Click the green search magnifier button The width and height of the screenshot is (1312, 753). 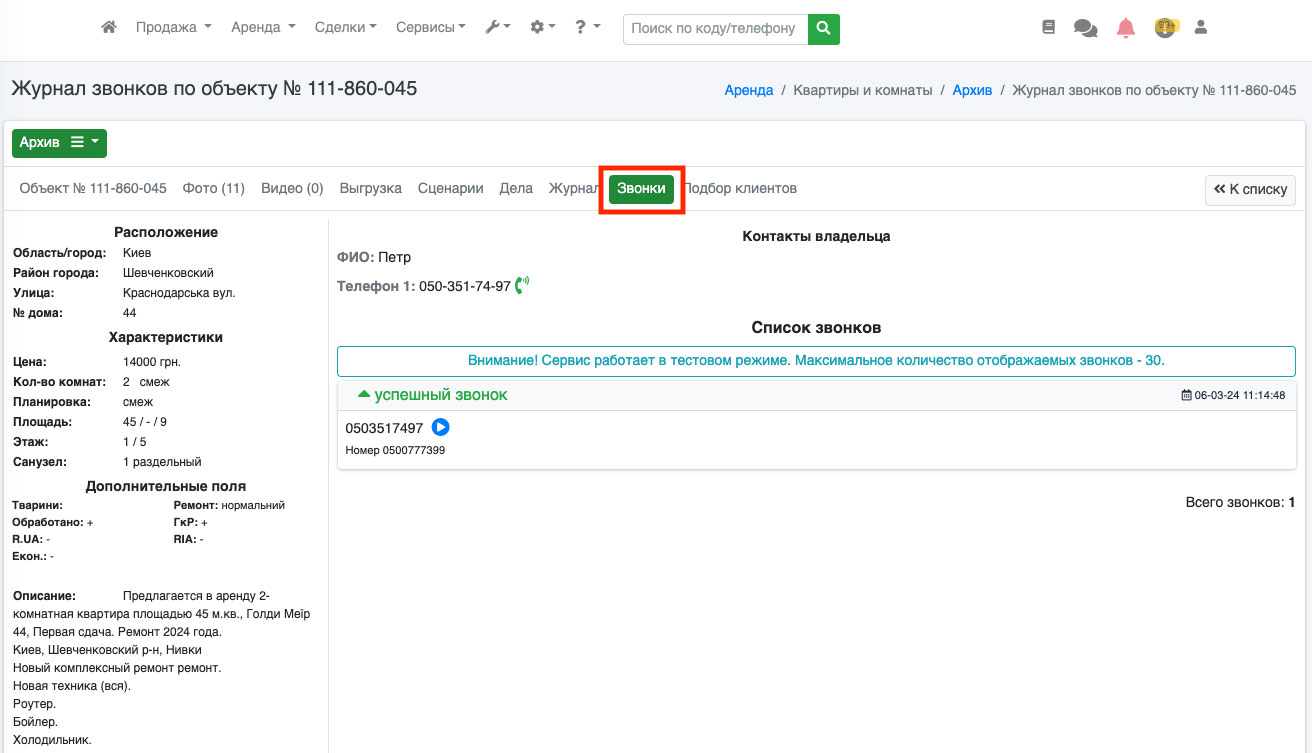pos(823,29)
